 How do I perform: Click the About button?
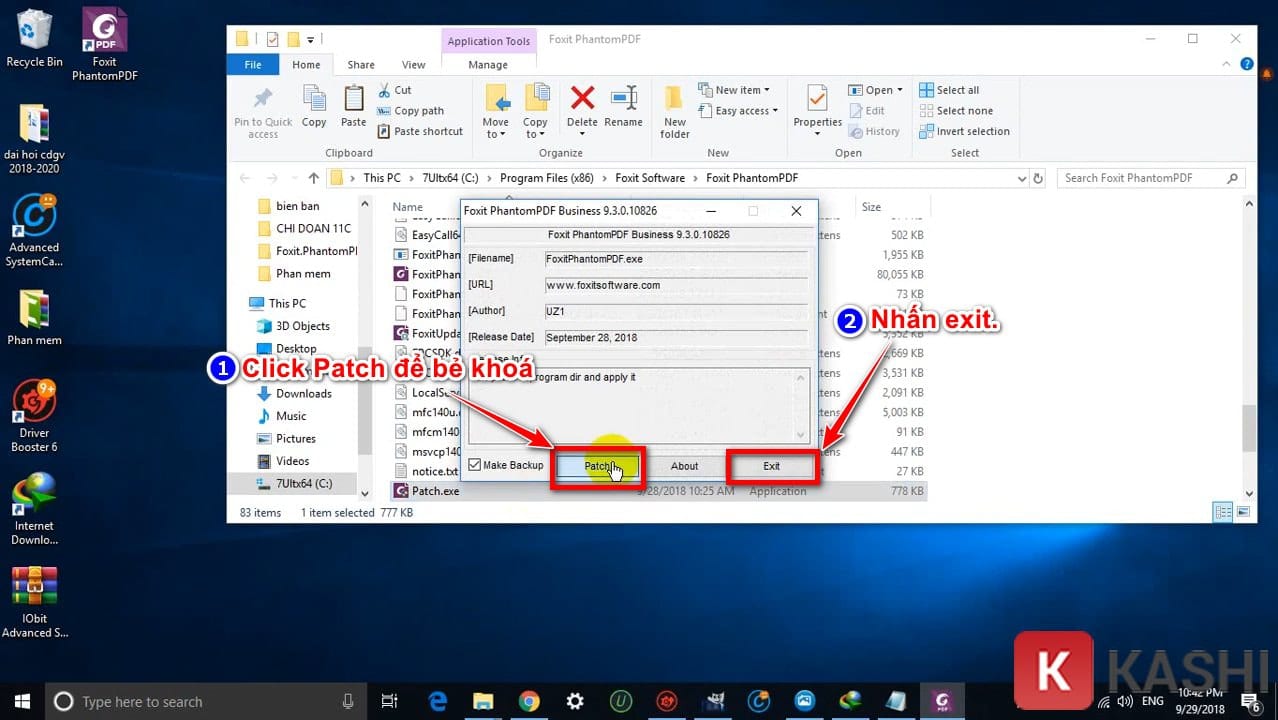click(x=684, y=466)
